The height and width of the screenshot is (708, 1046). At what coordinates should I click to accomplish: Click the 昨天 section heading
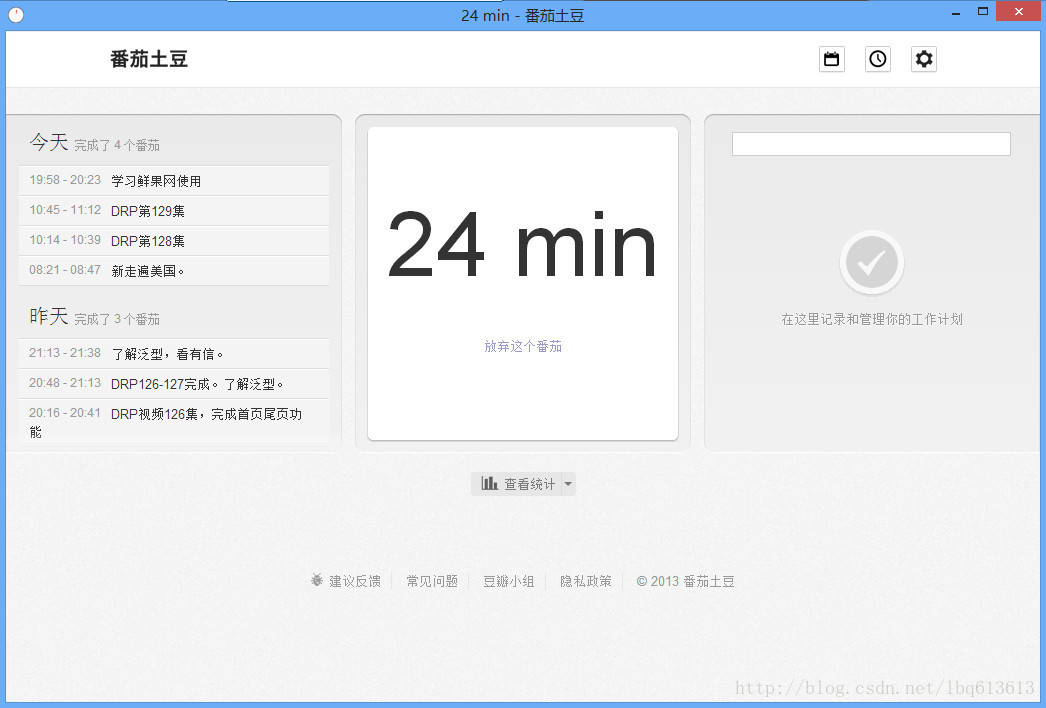click(x=49, y=316)
